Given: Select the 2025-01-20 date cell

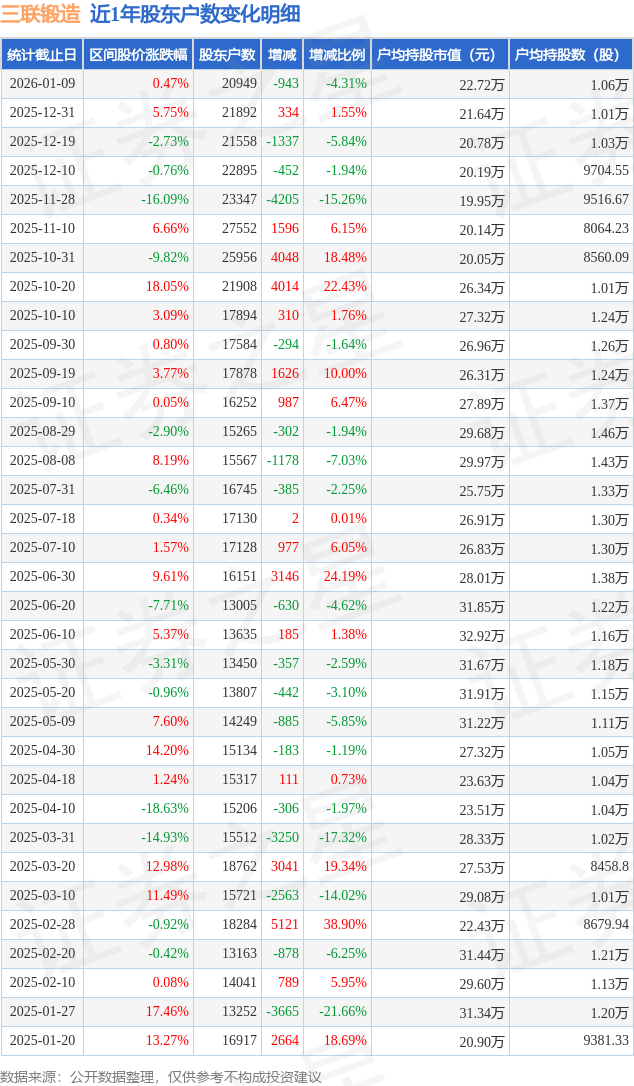Looking at the screenshot, I should (42, 1041).
